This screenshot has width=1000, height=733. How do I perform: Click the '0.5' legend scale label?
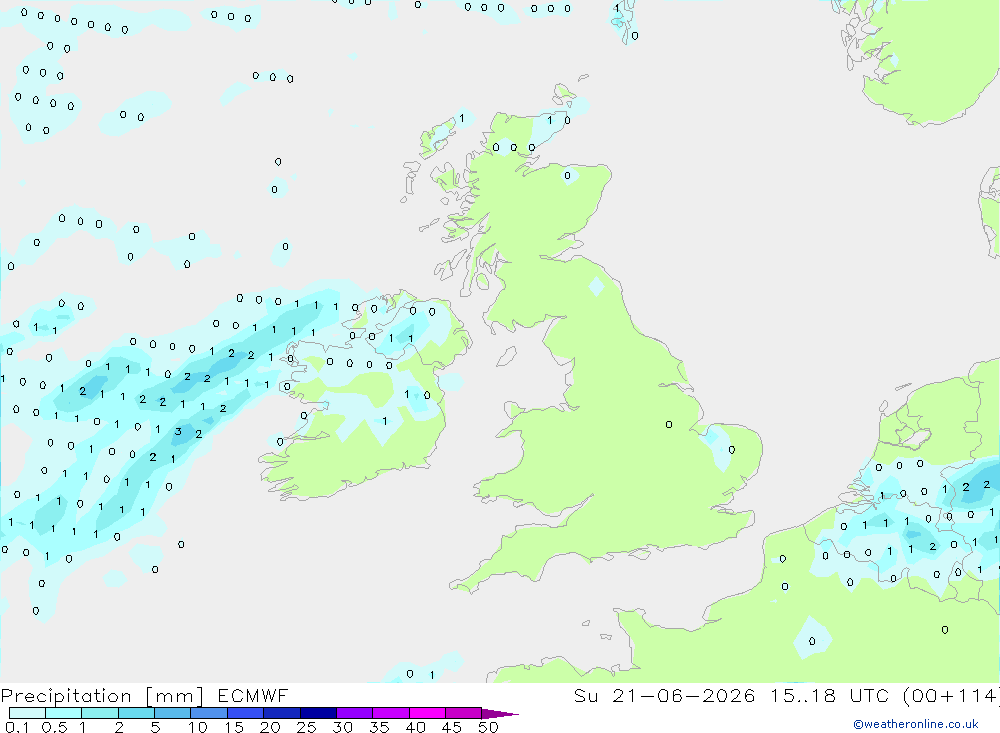[x=54, y=727]
